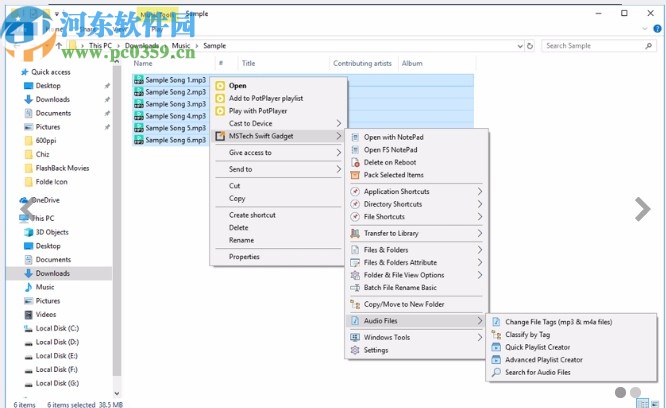The width and height of the screenshot is (666, 408).
Task: Expand the Cast to Device submenu arrow
Action: click(339, 124)
